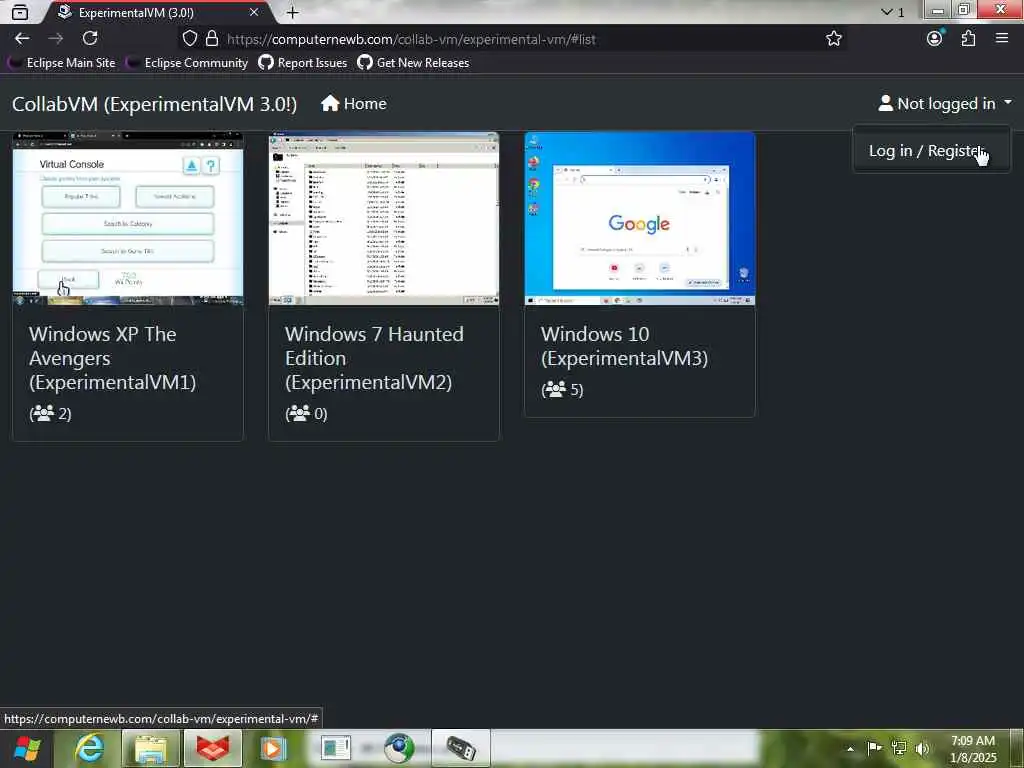Viewport: 1024px width, 768px height.
Task: Bookmark this page with the star icon
Action: click(833, 39)
